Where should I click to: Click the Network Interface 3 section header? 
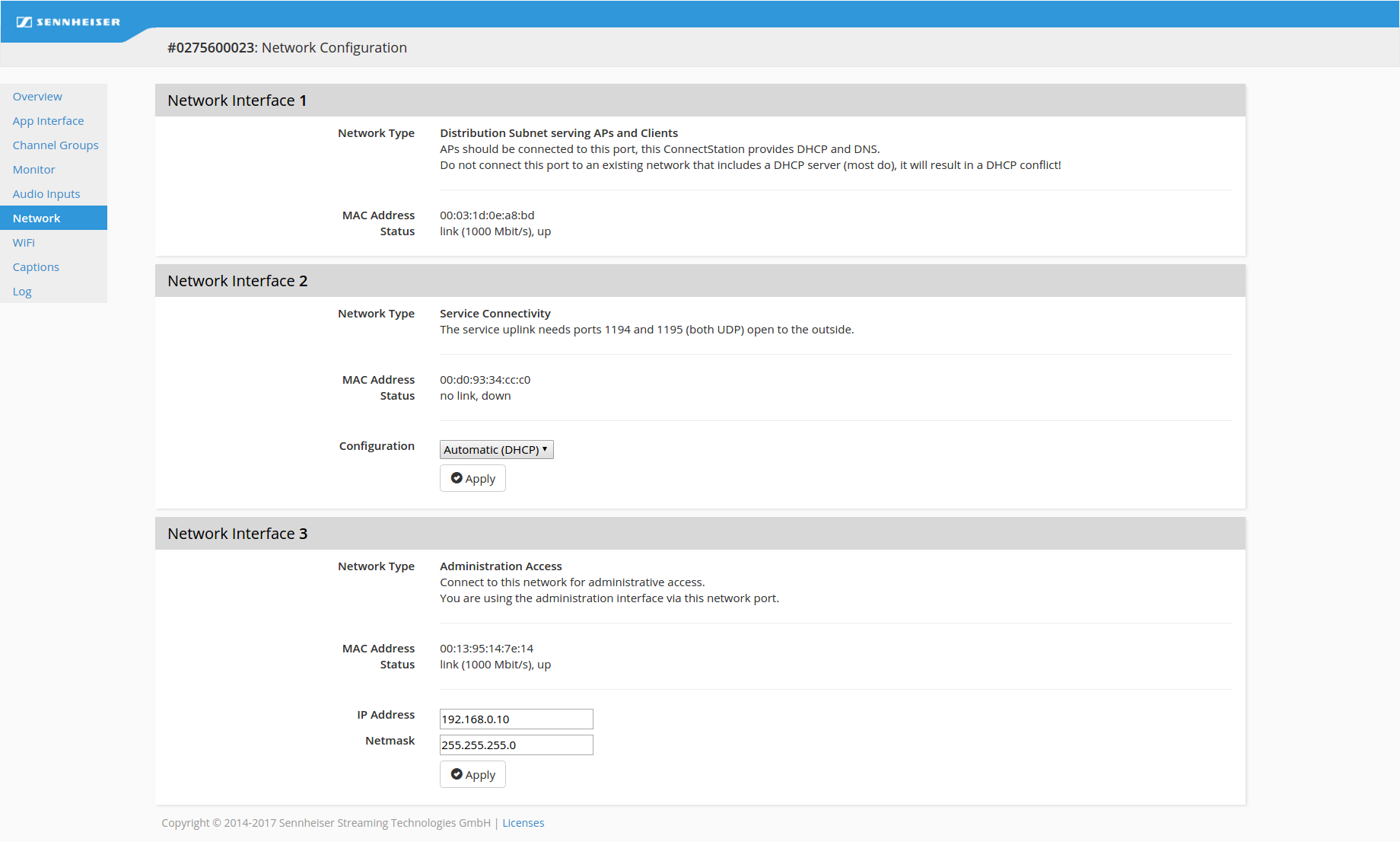coord(237,534)
